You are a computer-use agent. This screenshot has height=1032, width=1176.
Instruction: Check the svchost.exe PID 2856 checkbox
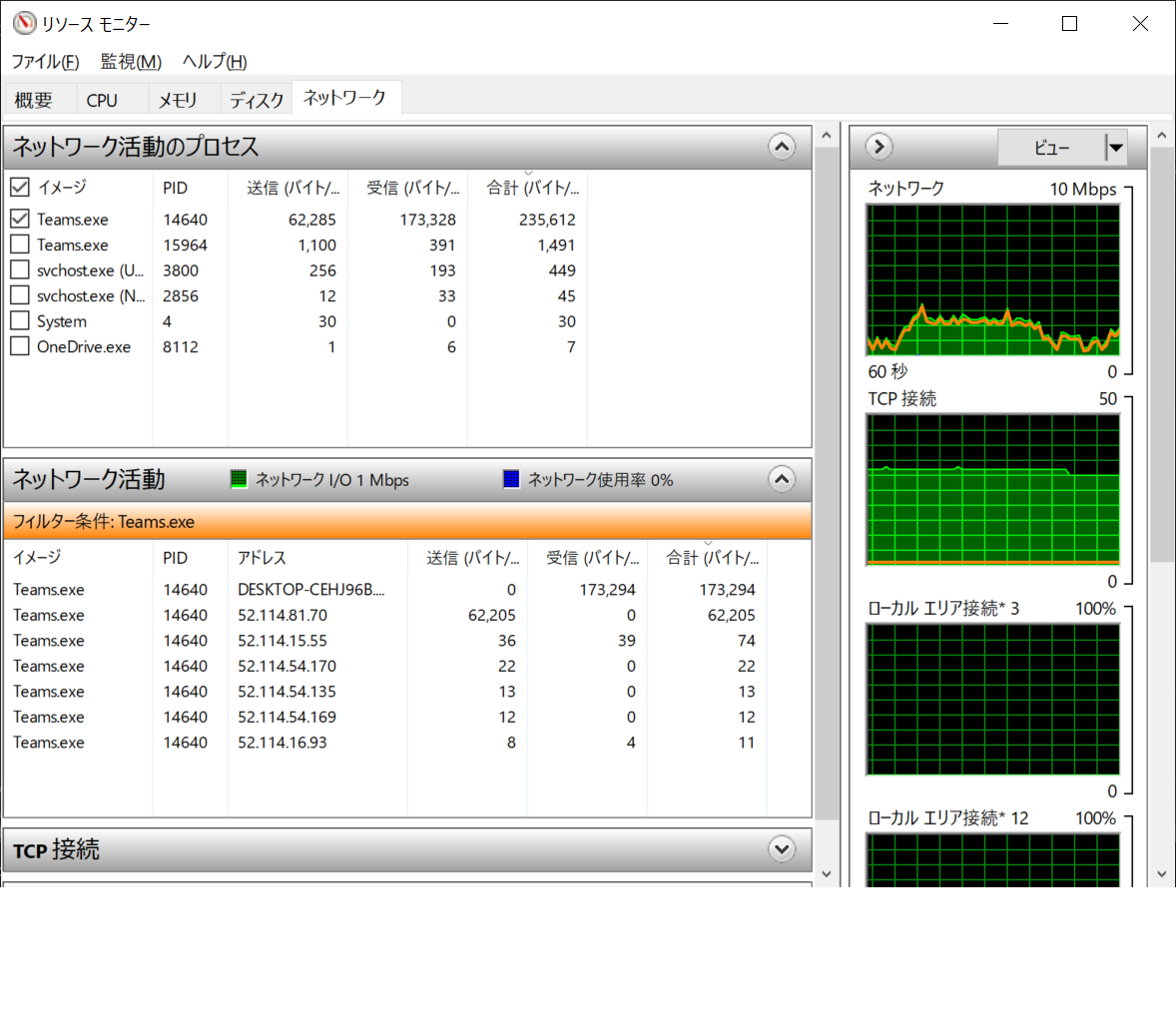click(20, 294)
